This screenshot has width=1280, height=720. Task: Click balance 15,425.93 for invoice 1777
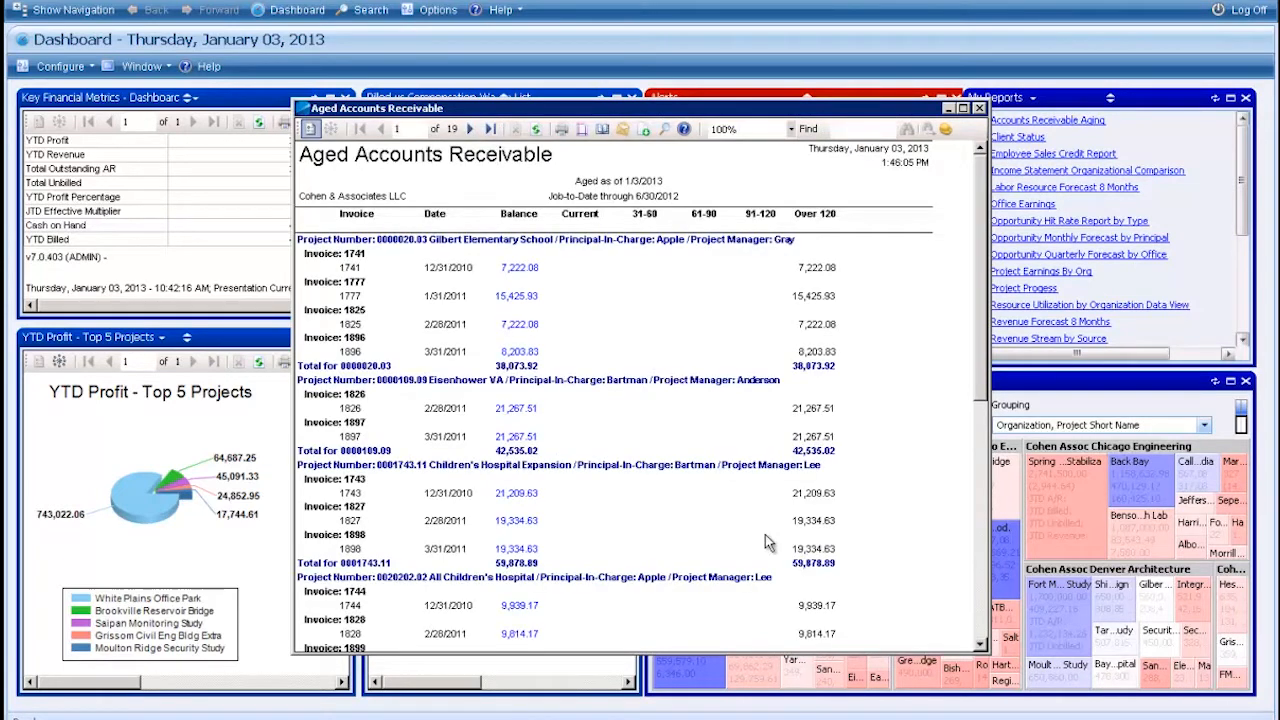(516, 296)
